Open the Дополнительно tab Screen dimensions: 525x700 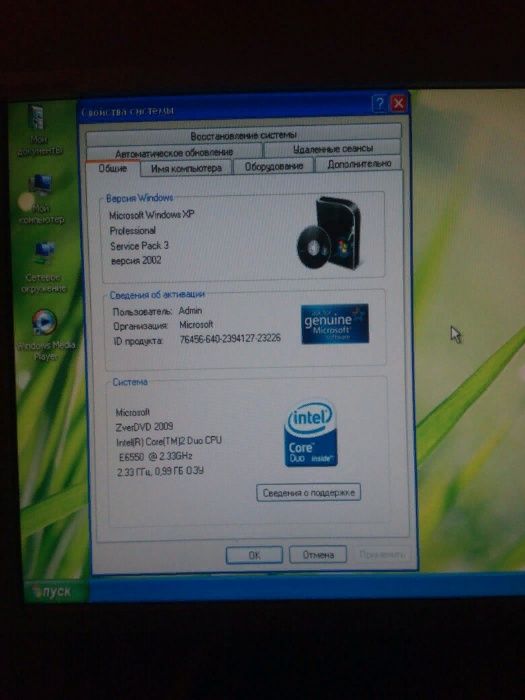click(x=359, y=164)
